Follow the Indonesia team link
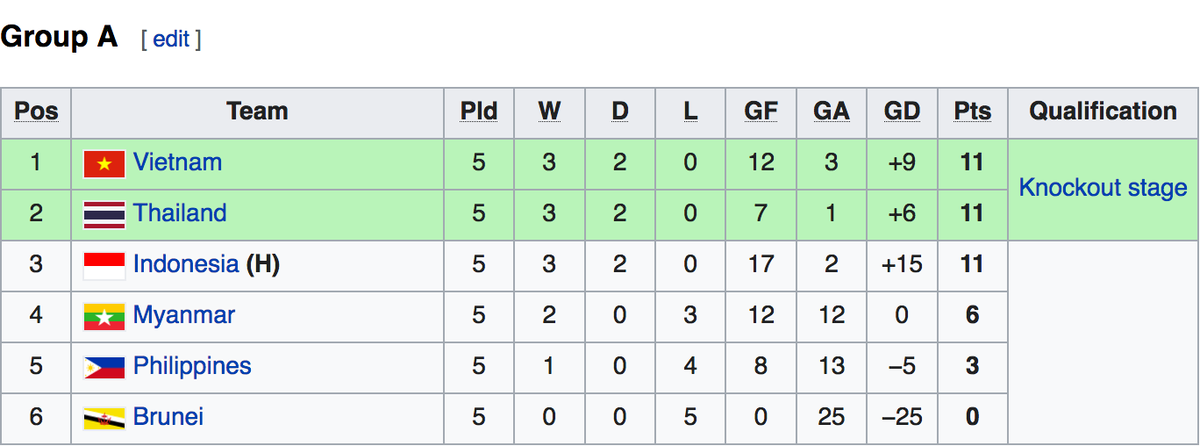 [x=186, y=264]
